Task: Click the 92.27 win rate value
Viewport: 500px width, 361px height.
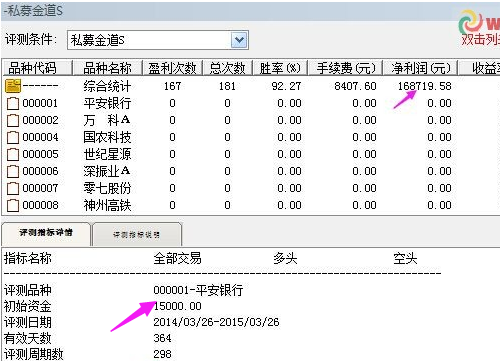Action: [x=286, y=86]
